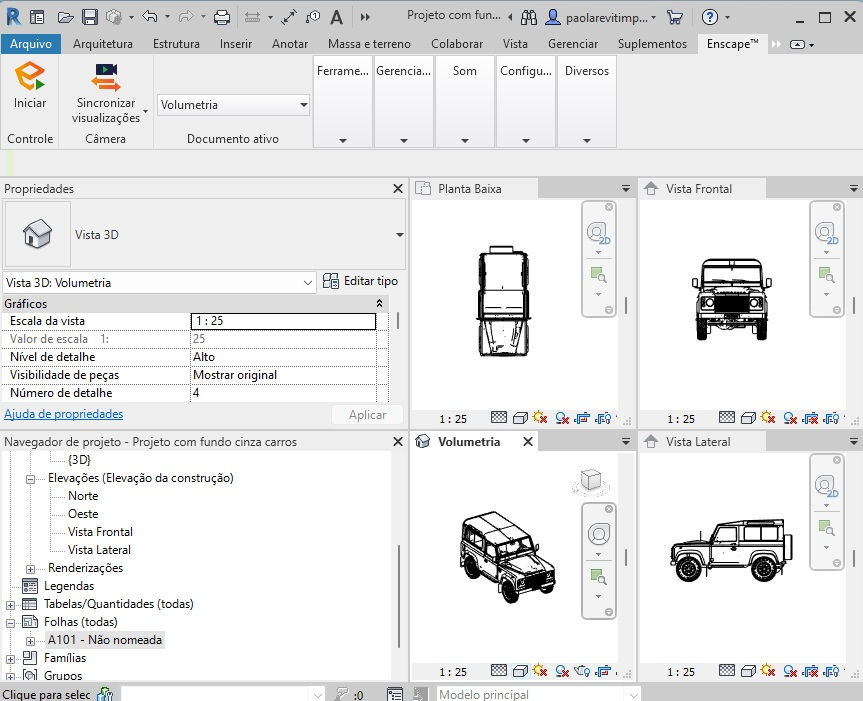Viewport: 863px width, 701px height.
Task: Expand the Famílias tree node
Action: click(x=10, y=659)
